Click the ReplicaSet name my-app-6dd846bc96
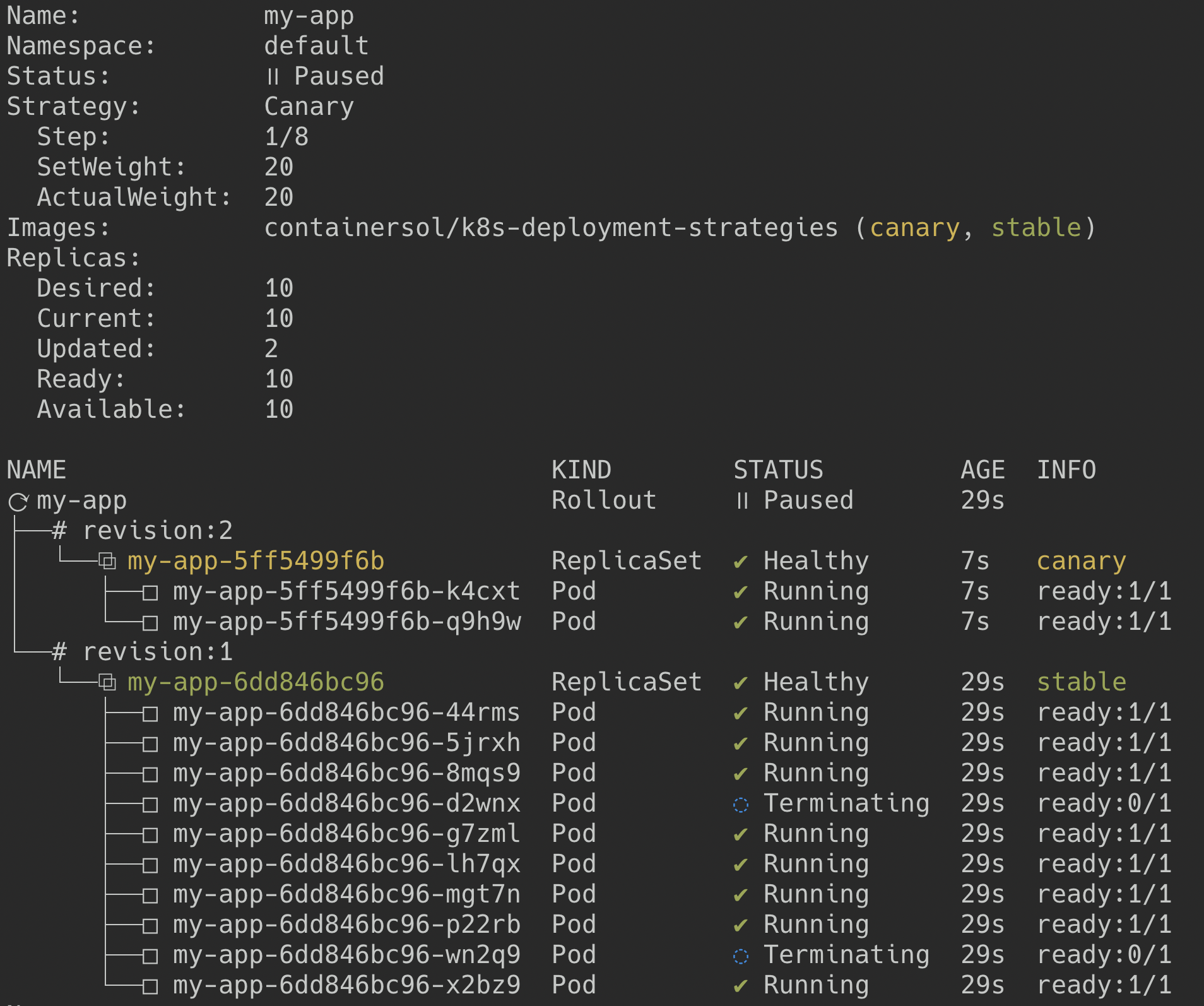 (256, 682)
